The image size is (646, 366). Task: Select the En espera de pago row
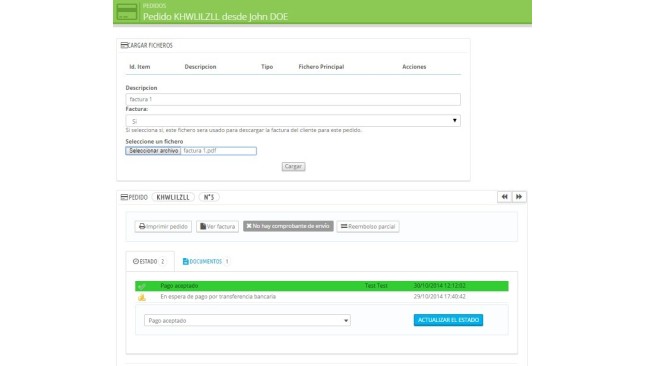click(x=322, y=297)
